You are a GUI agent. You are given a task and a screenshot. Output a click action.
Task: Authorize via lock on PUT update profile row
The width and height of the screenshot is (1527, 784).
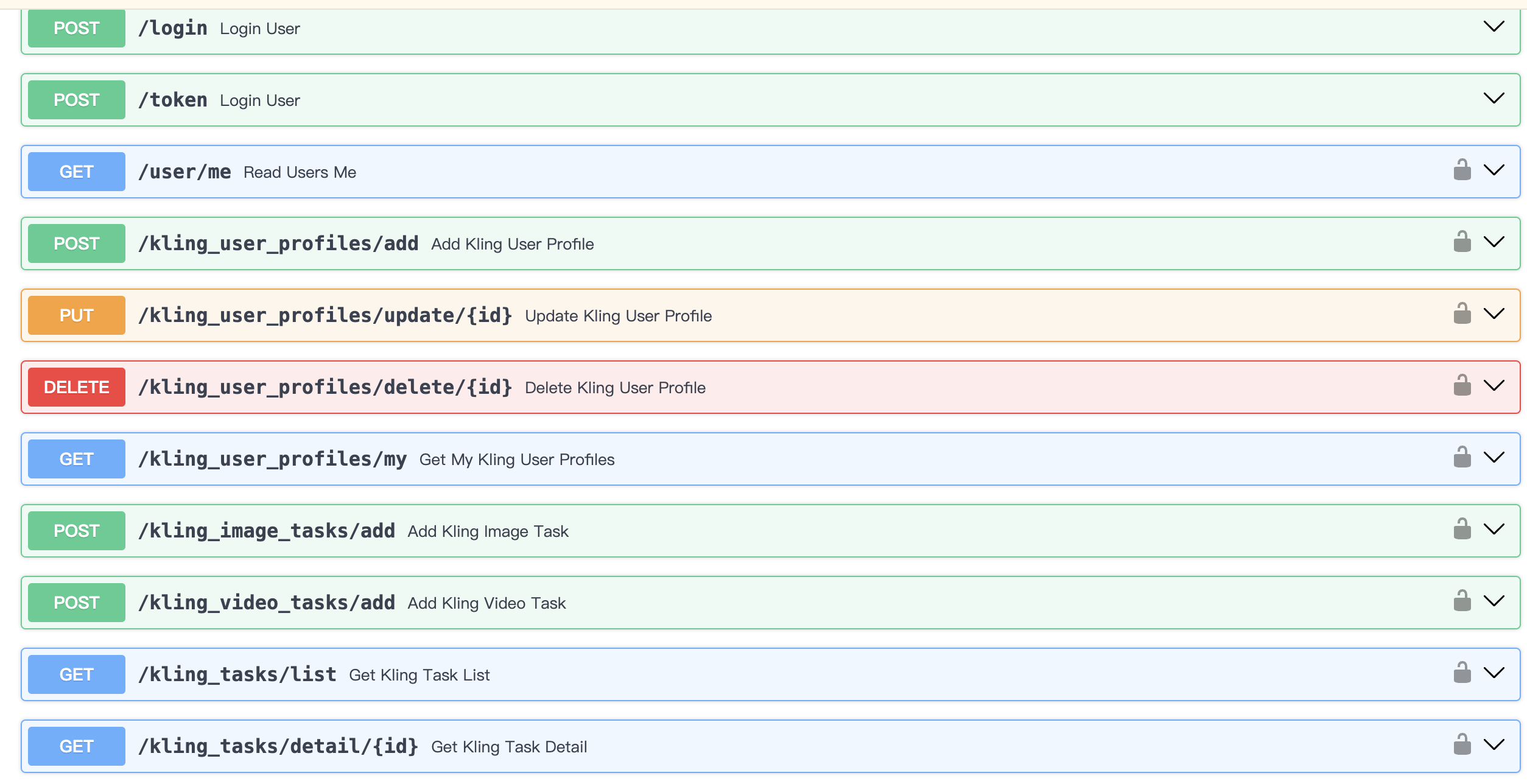[1462, 313]
